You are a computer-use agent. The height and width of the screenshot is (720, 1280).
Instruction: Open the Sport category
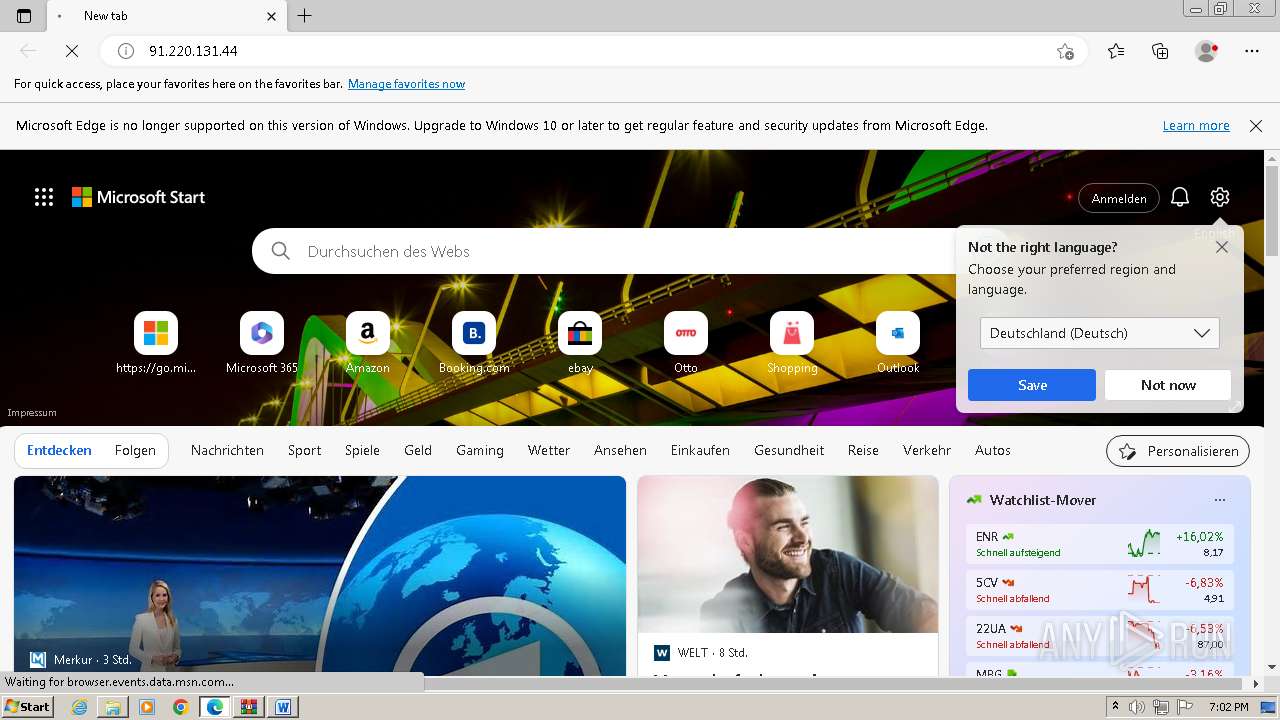pyautogui.click(x=304, y=450)
